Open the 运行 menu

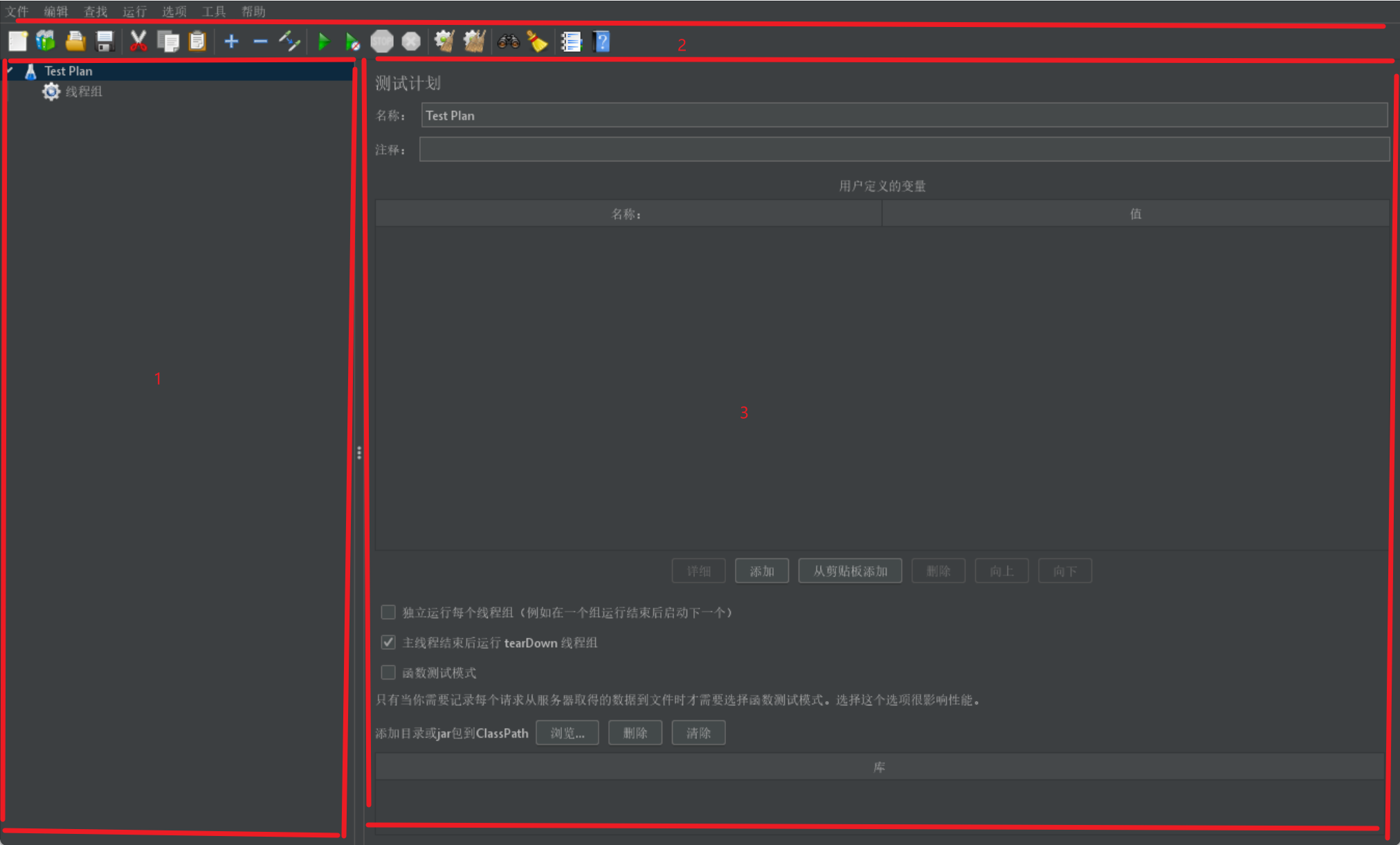[135, 11]
